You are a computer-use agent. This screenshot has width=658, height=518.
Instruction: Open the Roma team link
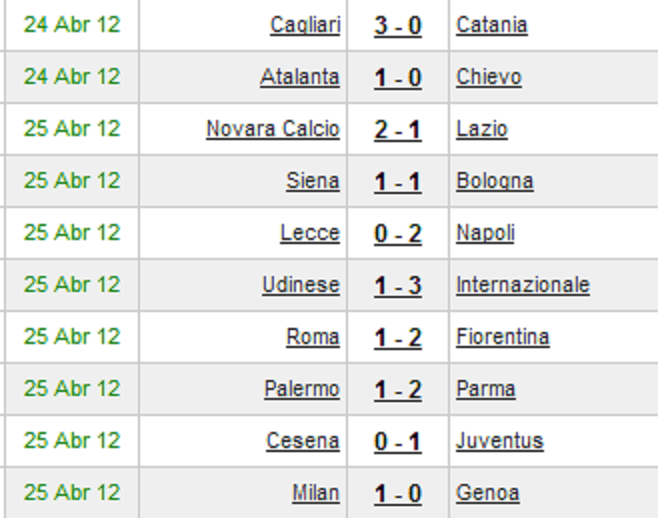[x=313, y=337]
